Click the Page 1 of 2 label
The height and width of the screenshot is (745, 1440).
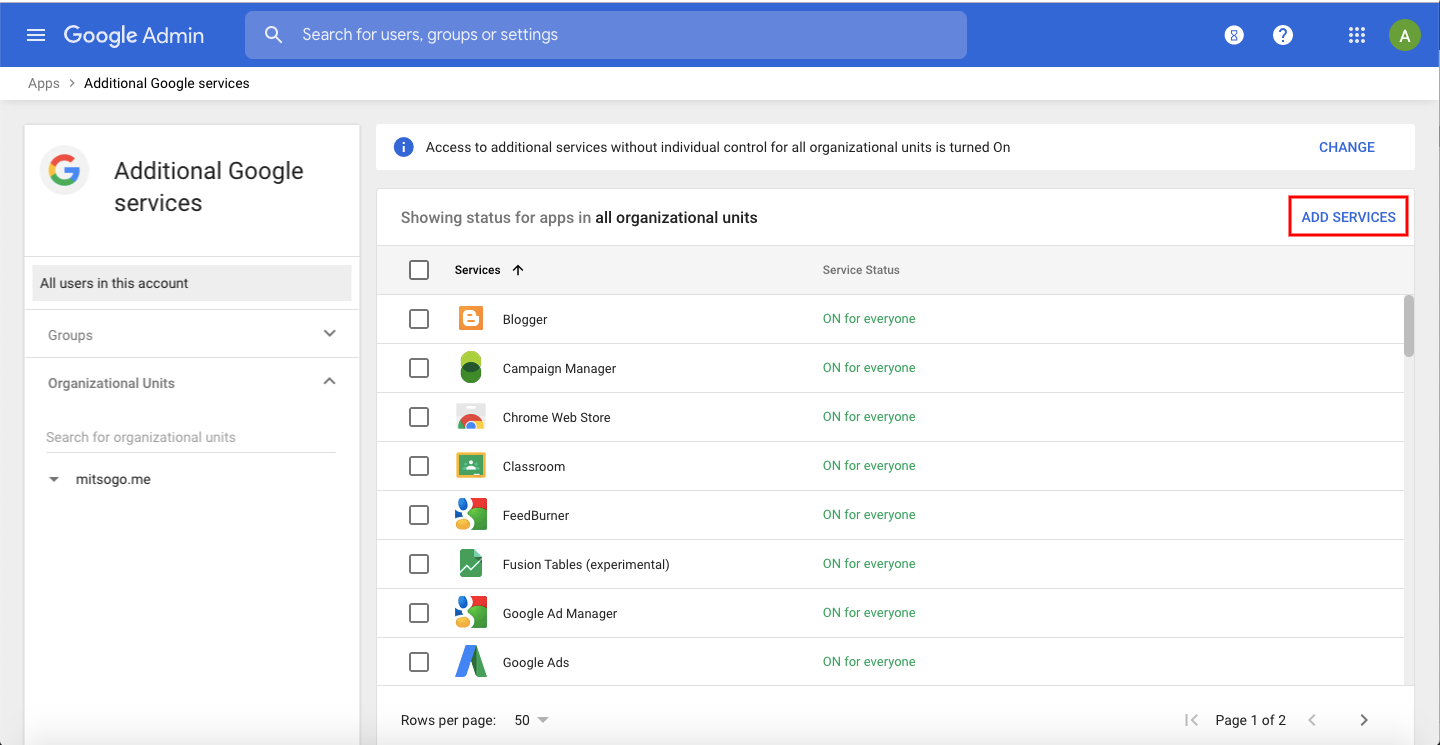1250,720
